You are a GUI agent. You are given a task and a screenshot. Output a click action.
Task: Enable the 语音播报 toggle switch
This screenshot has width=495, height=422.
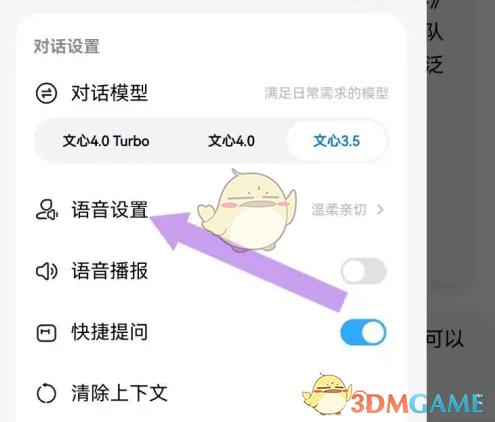coord(363,271)
